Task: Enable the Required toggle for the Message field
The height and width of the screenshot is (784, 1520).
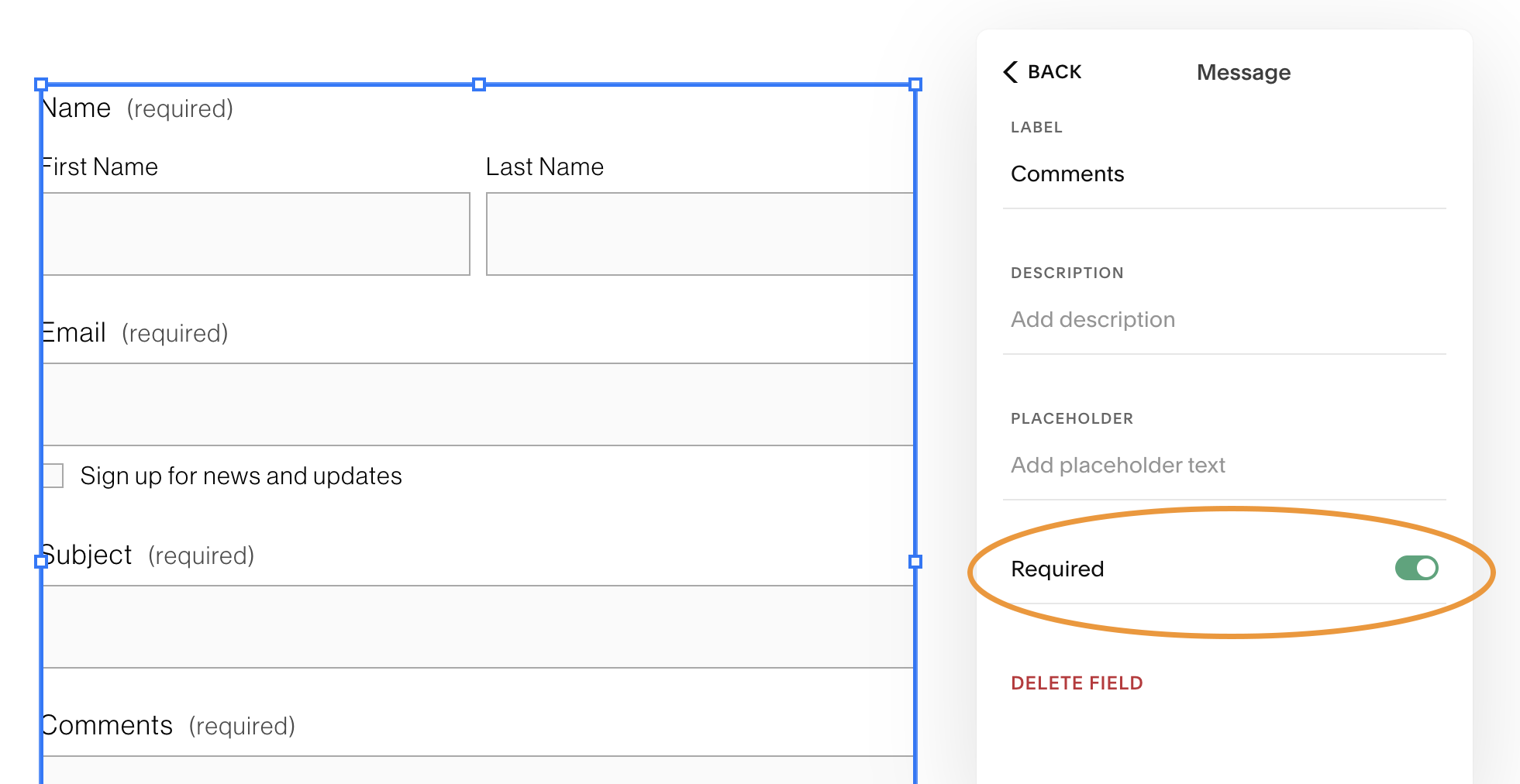Action: tap(1415, 568)
